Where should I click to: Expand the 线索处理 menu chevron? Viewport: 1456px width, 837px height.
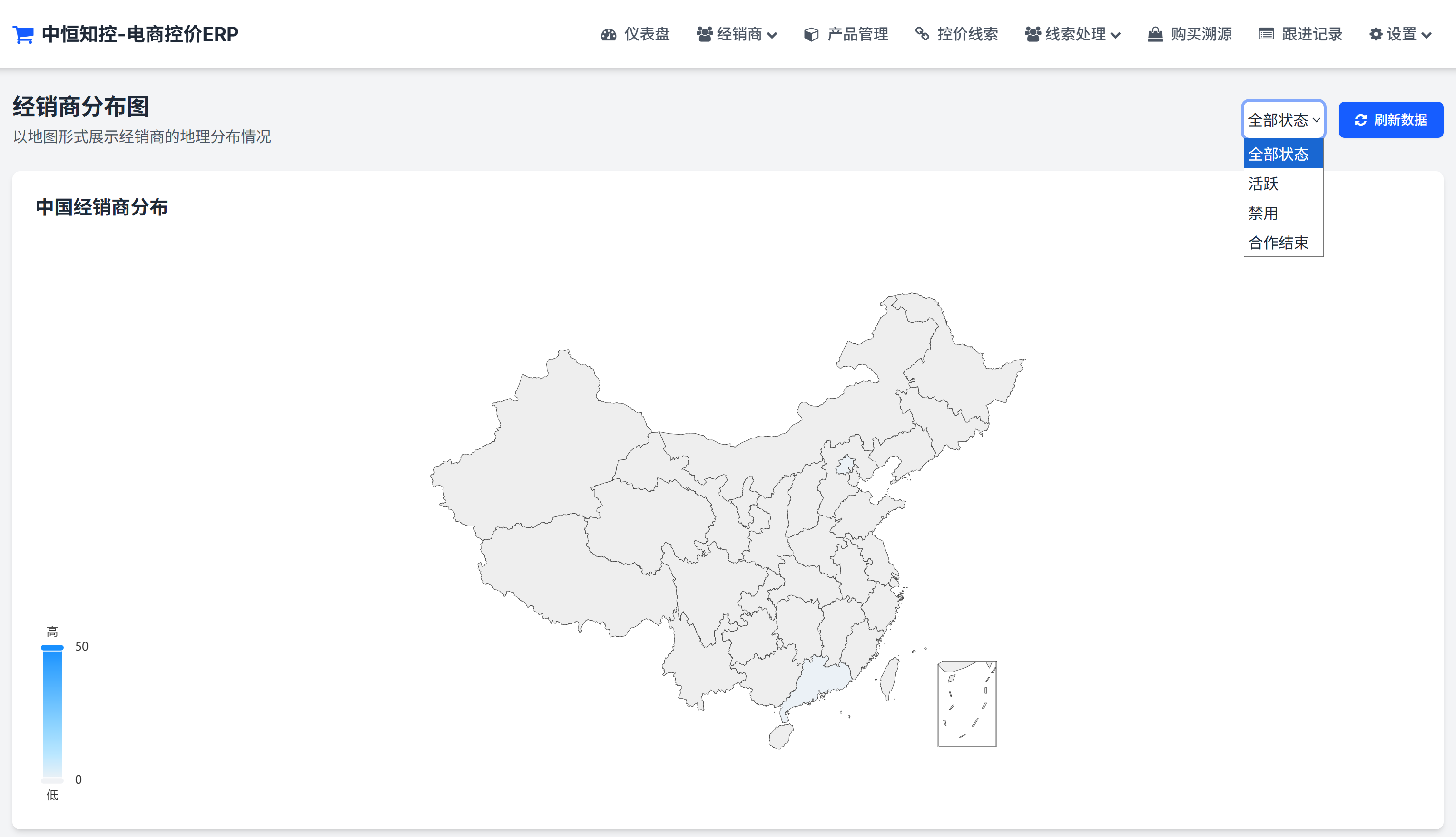(x=1116, y=36)
